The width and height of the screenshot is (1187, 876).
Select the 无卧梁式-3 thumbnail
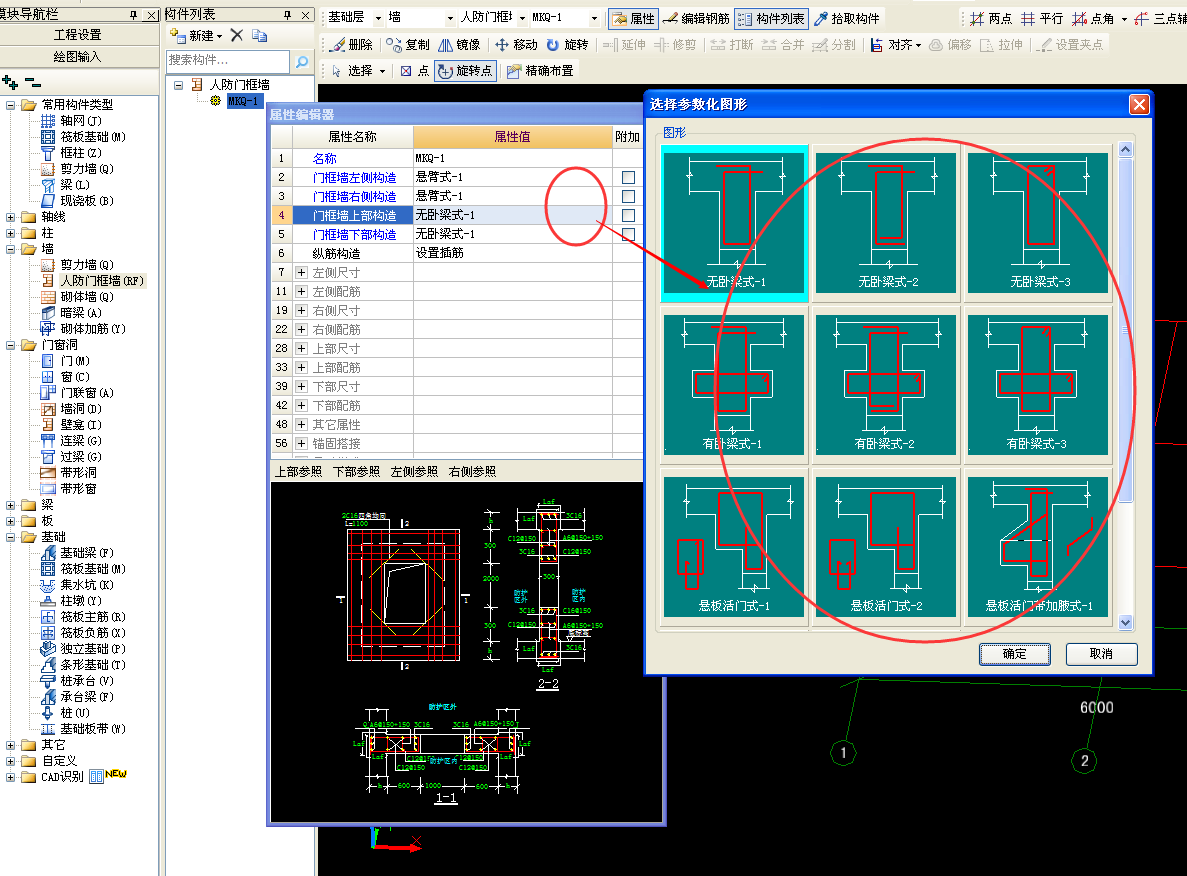1038,223
